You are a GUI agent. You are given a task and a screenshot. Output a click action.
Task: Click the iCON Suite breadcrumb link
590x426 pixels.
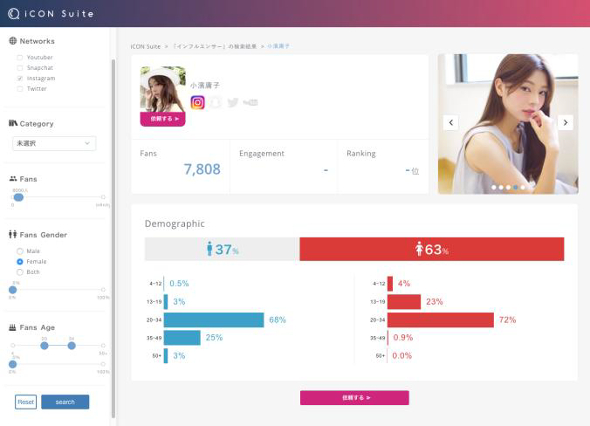point(145,46)
